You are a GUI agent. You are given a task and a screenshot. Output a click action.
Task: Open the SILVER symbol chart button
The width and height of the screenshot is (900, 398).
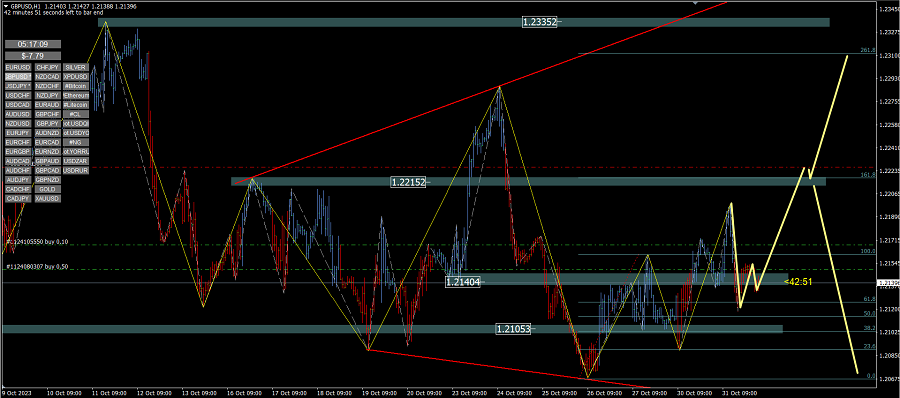click(76, 67)
